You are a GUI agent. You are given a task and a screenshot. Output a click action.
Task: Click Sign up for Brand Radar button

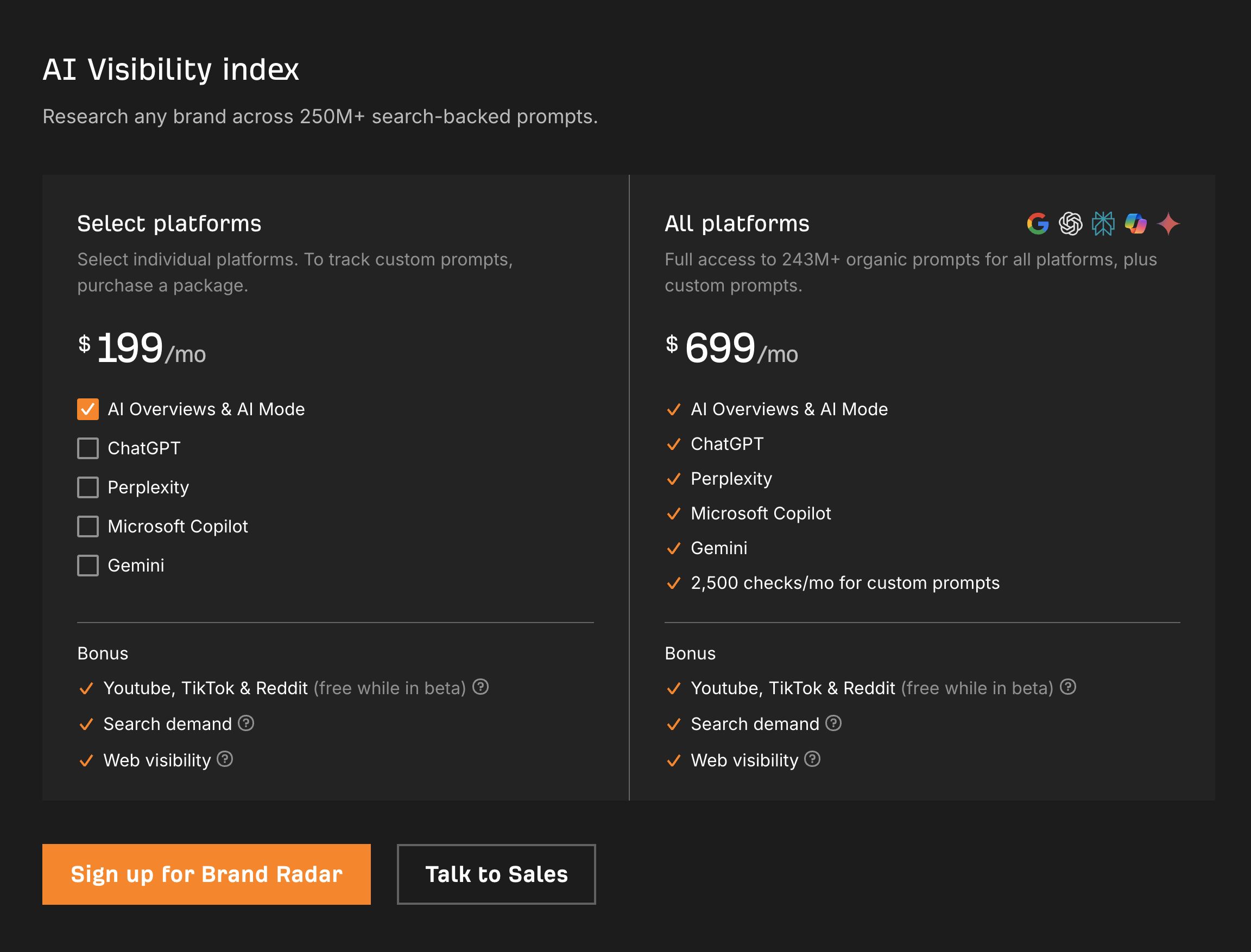click(x=206, y=874)
